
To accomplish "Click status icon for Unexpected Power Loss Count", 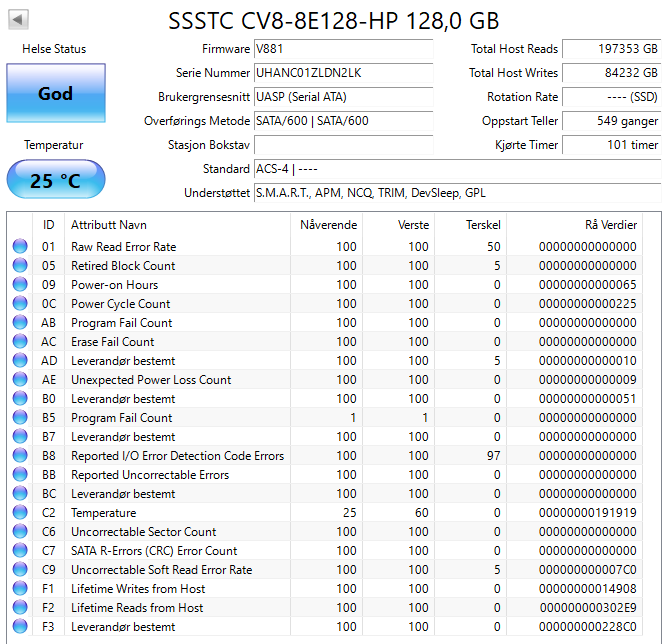I will pyautogui.click(x=20, y=380).
